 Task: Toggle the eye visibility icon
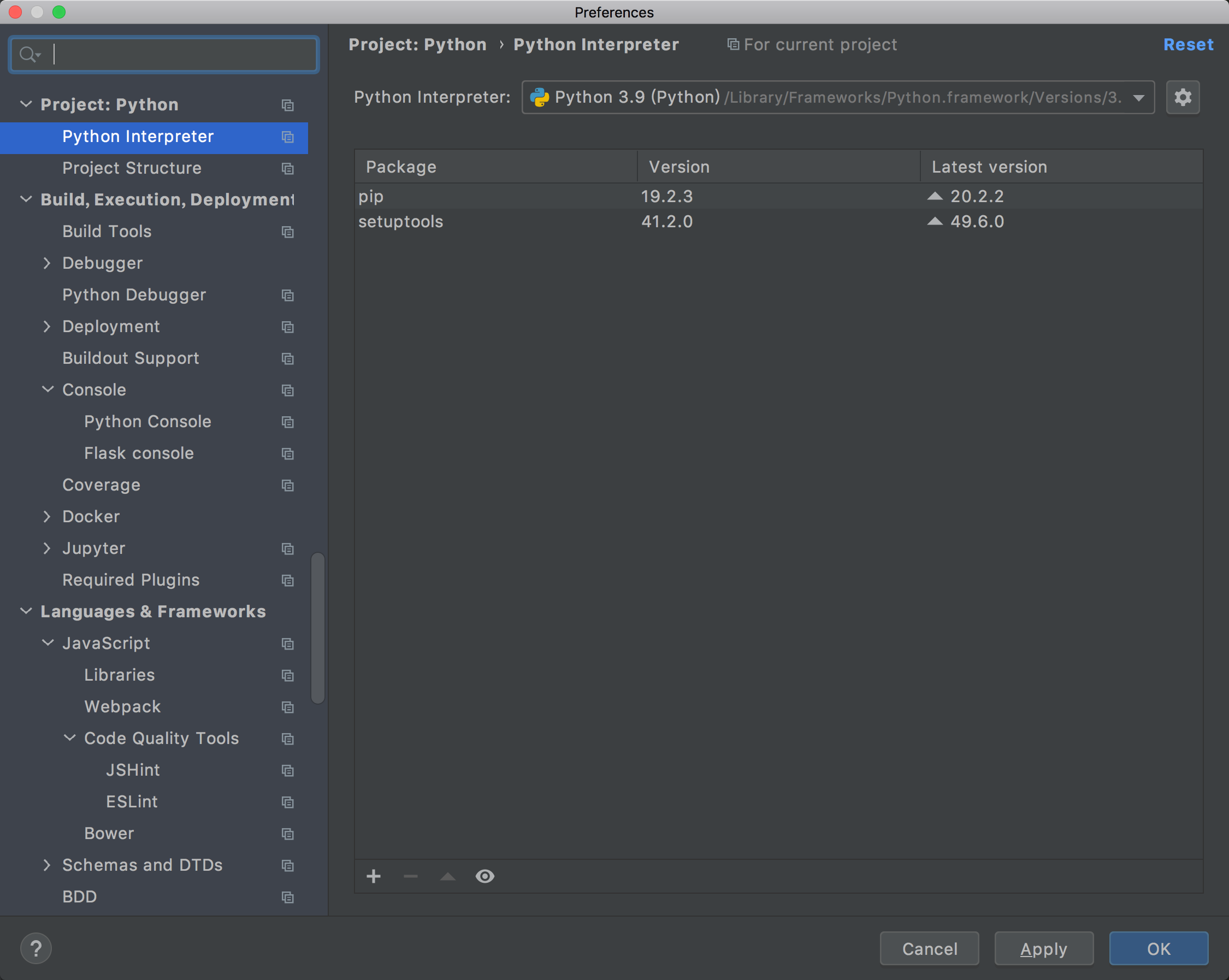pyautogui.click(x=485, y=876)
